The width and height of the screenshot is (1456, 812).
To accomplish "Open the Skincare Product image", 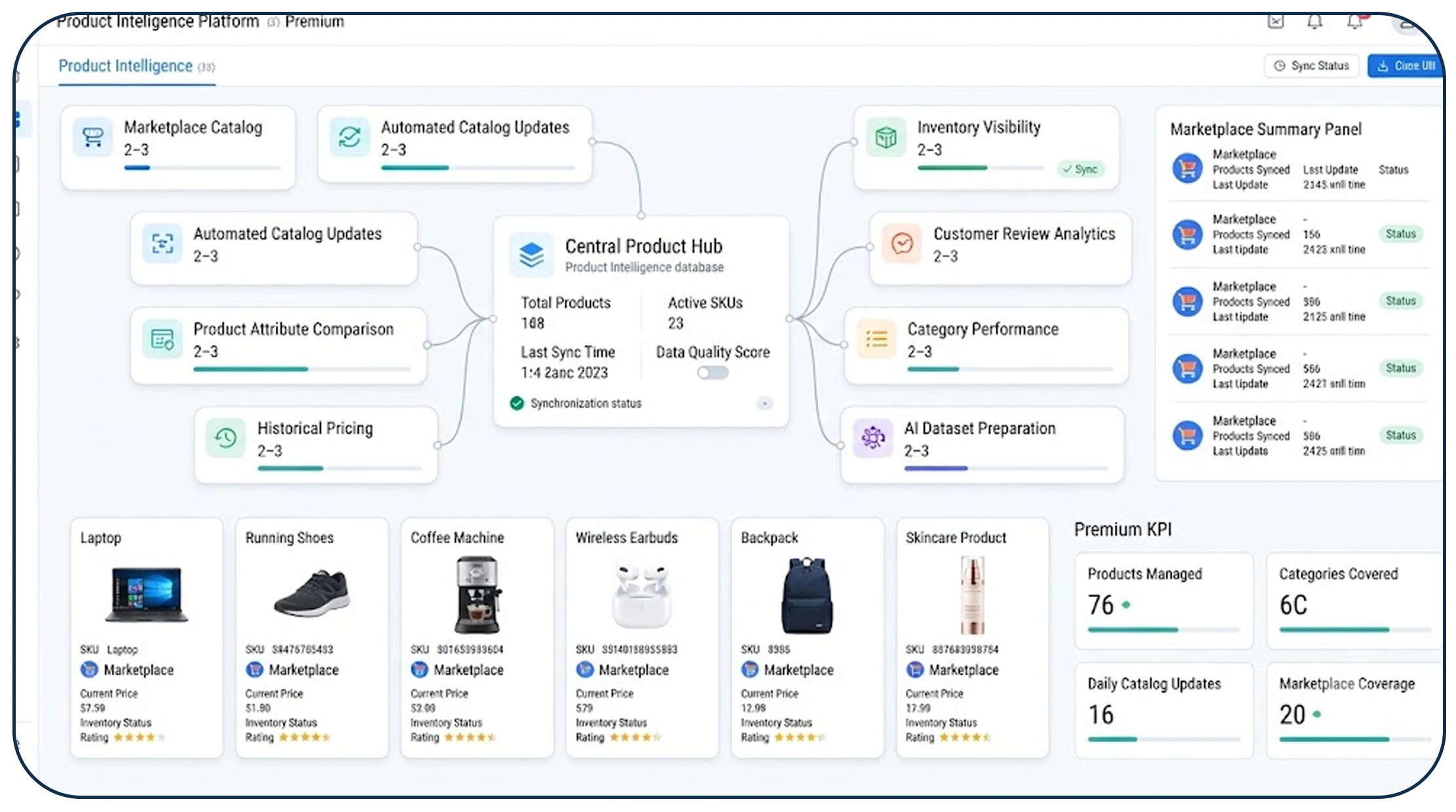I will click(972, 595).
